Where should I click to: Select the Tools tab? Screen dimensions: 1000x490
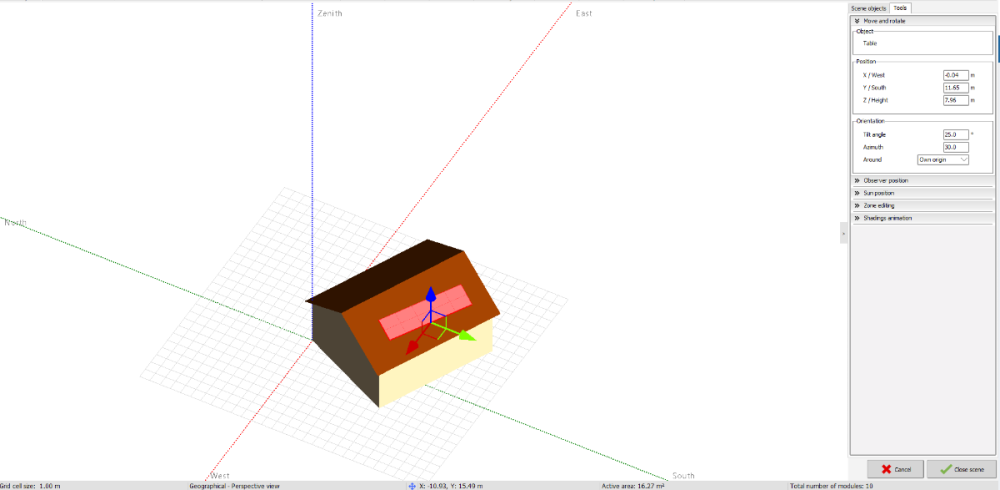point(901,8)
